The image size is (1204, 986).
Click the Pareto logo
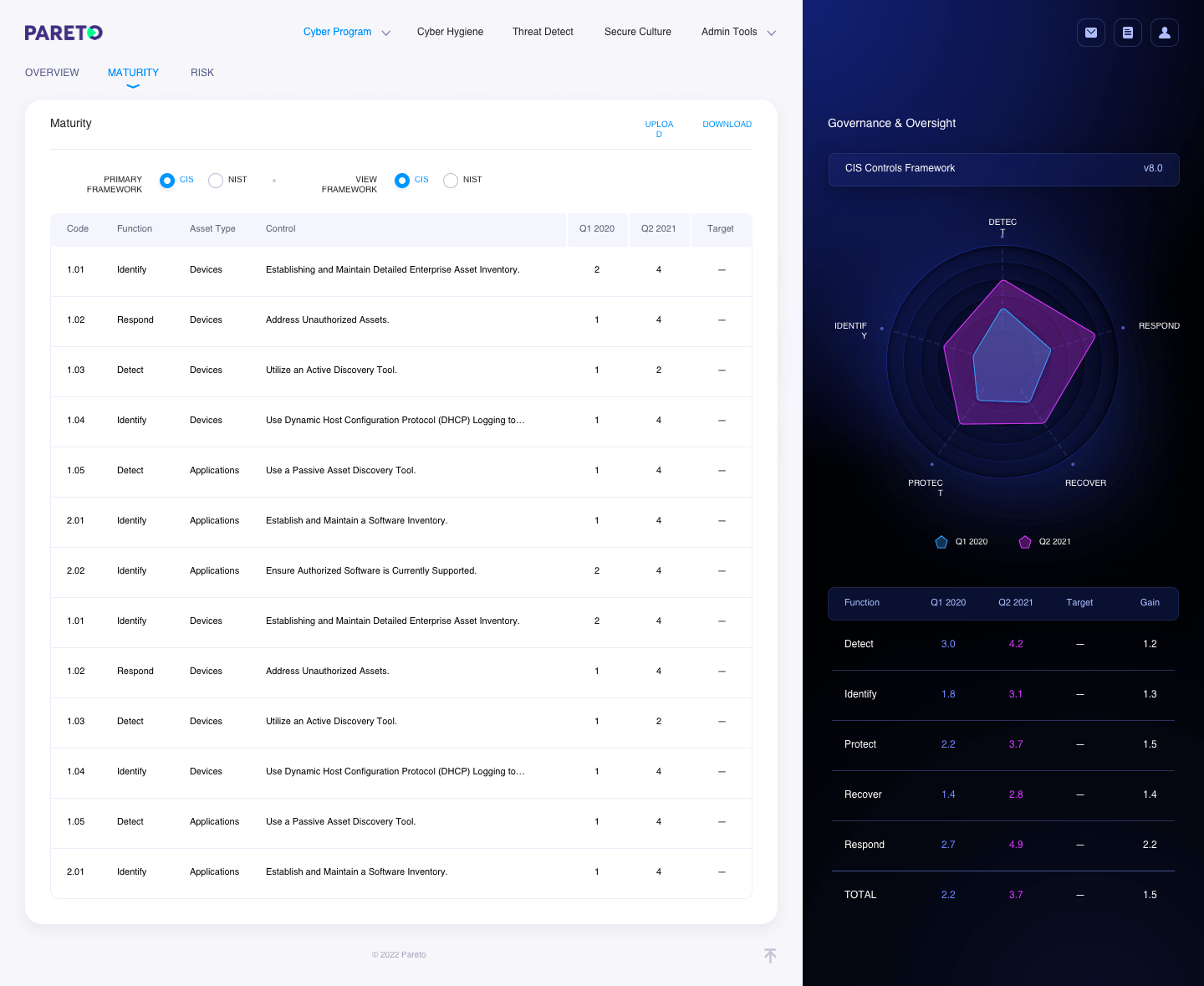coord(64,33)
